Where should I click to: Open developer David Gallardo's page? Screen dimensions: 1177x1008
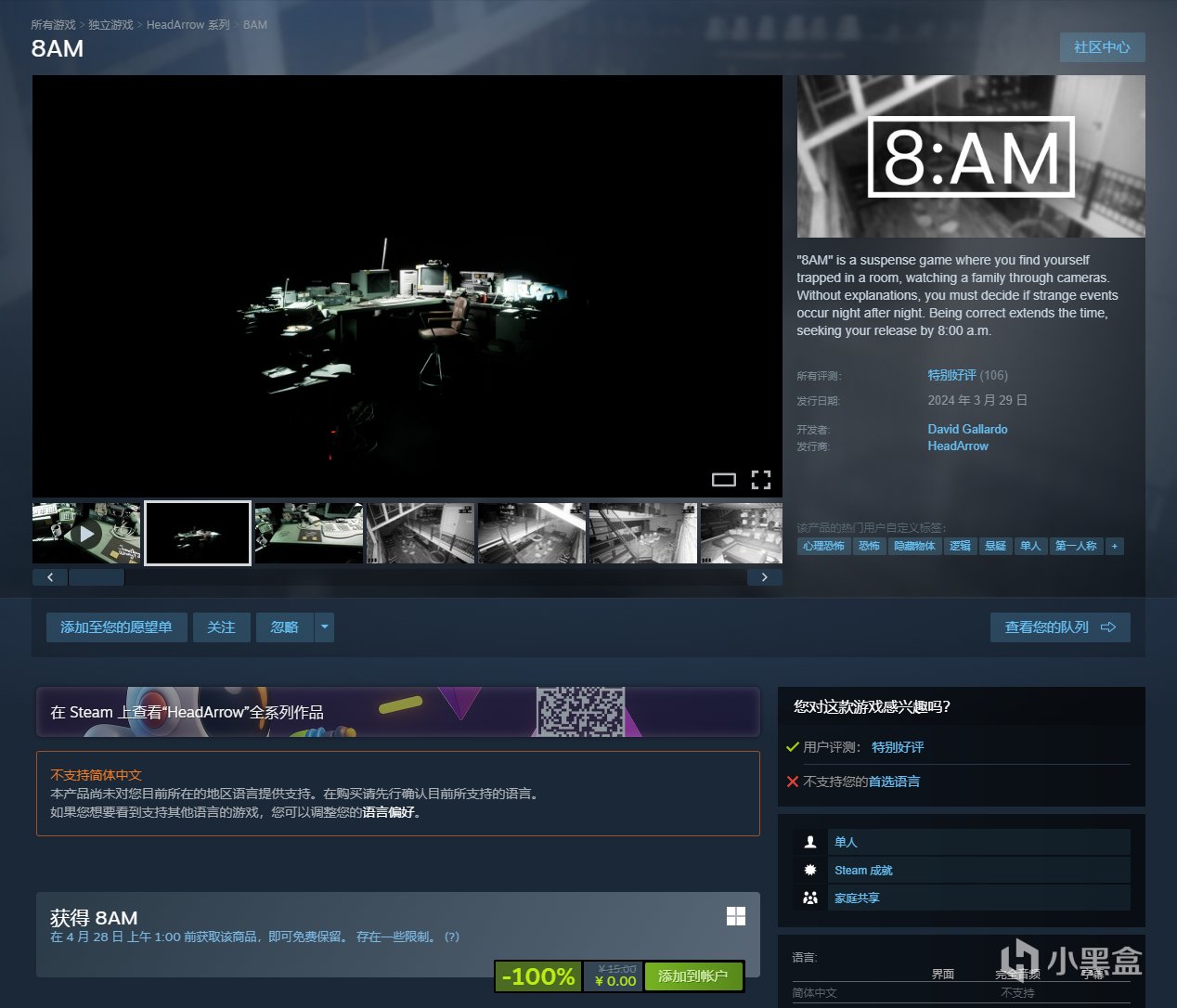point(967,429)
